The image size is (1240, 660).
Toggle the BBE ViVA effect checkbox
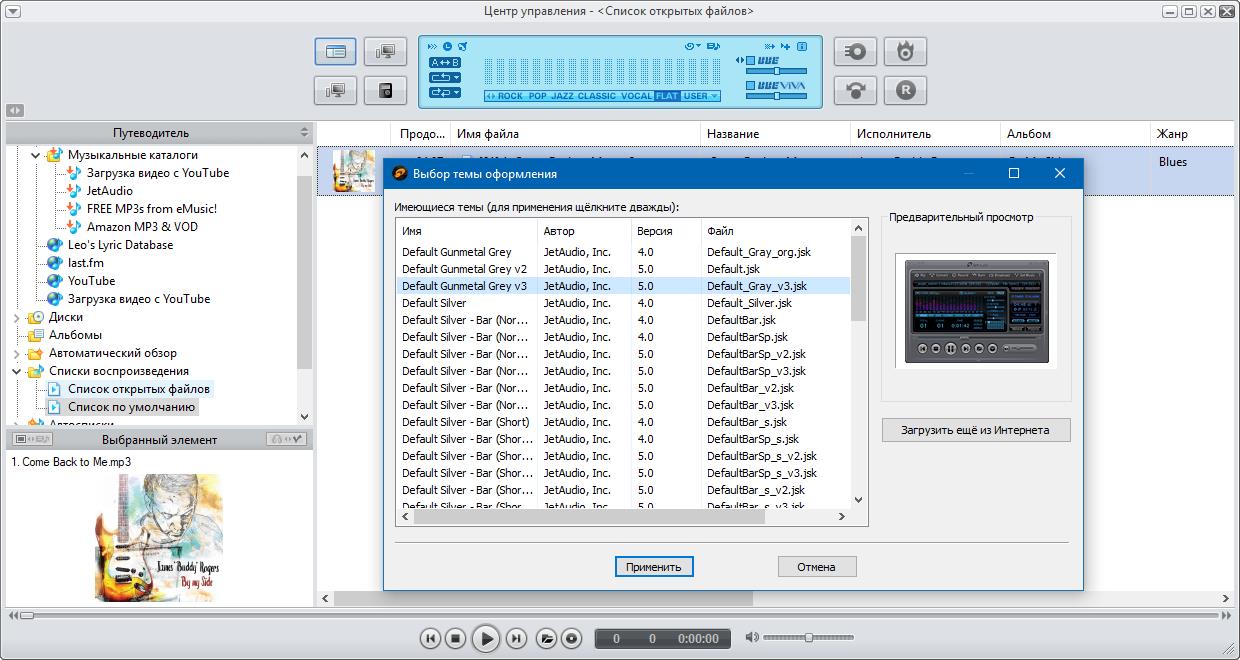[x=750, y=86]
